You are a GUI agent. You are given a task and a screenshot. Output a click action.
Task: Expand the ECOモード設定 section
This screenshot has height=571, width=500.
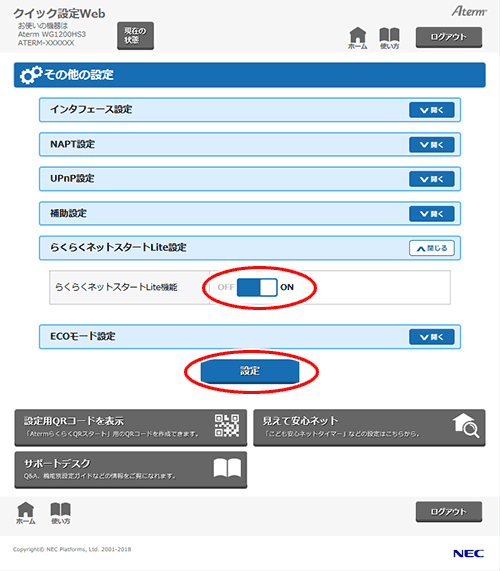(x=432, y=337)
